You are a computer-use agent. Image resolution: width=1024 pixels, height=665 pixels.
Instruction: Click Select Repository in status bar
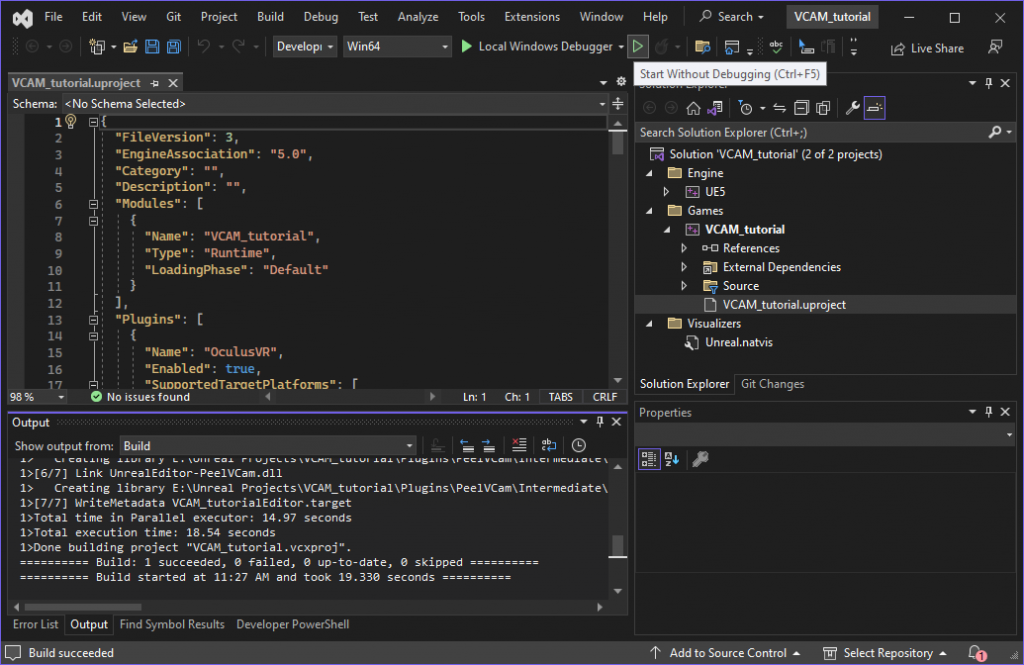[x=885, y=653]
